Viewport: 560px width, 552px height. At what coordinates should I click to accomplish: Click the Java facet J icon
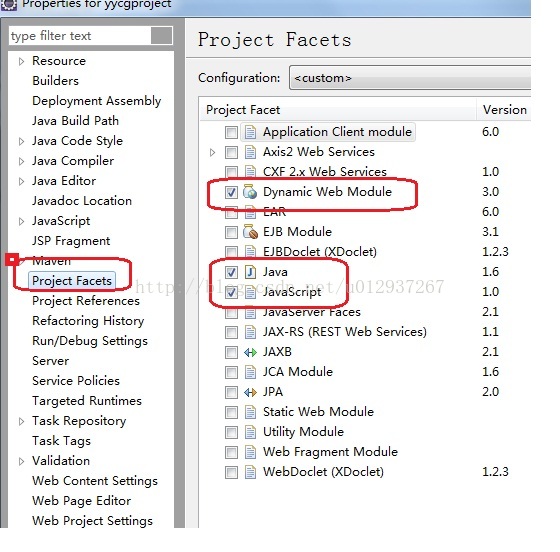[x=250, y=272]
